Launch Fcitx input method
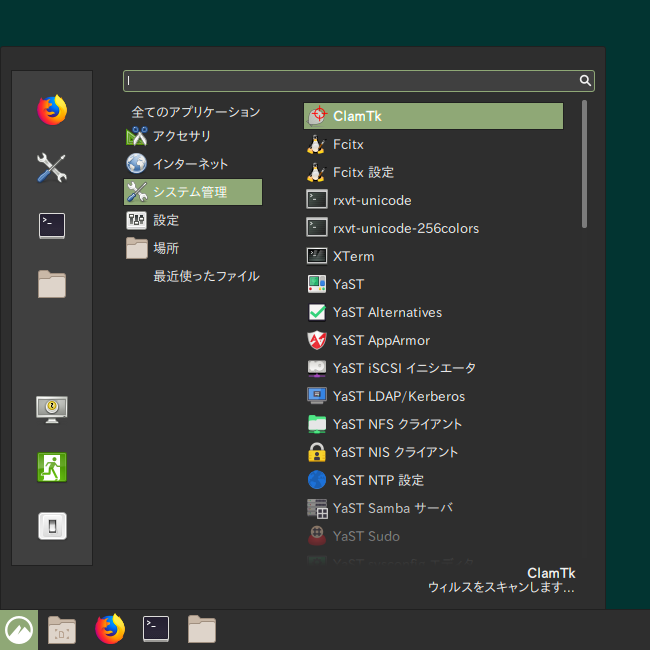650x650 pixels. click(x=433, y=144)
